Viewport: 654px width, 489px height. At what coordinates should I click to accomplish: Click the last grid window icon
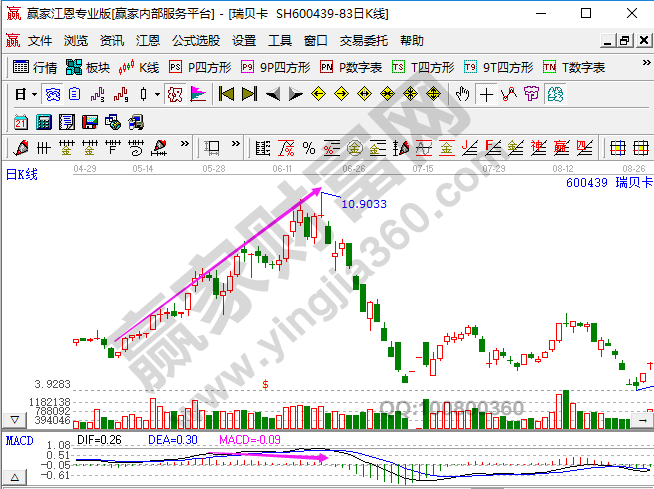pos(641,148)
